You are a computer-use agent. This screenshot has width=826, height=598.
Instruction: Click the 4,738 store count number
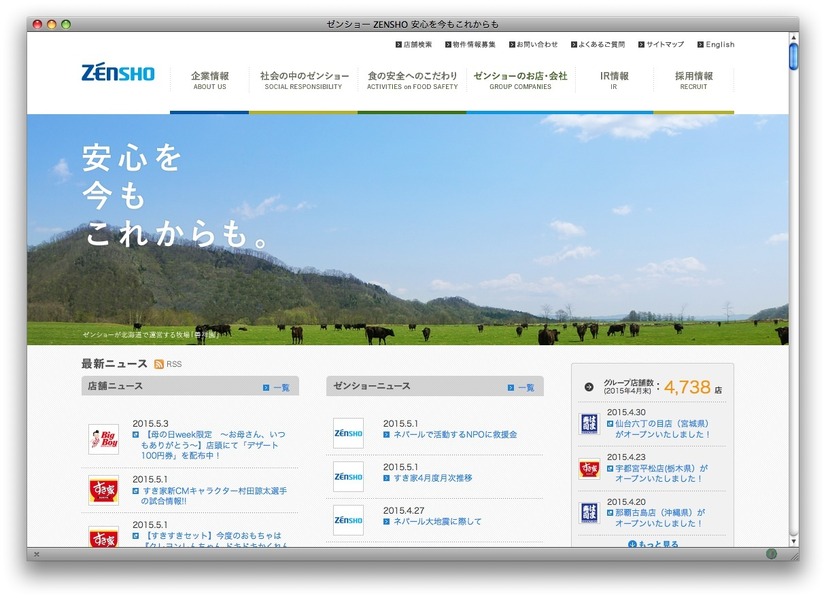(687, 387)
